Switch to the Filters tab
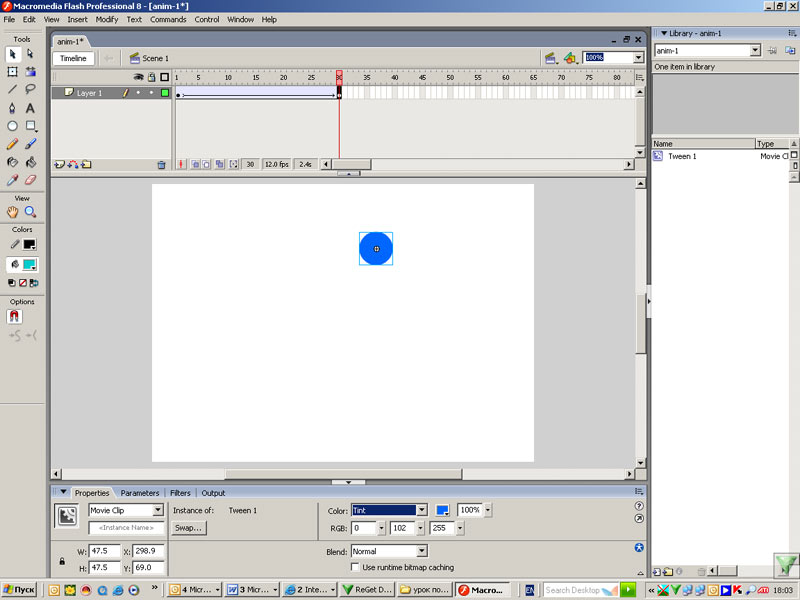Screen dimensions: 800x600 click(180, 493)
